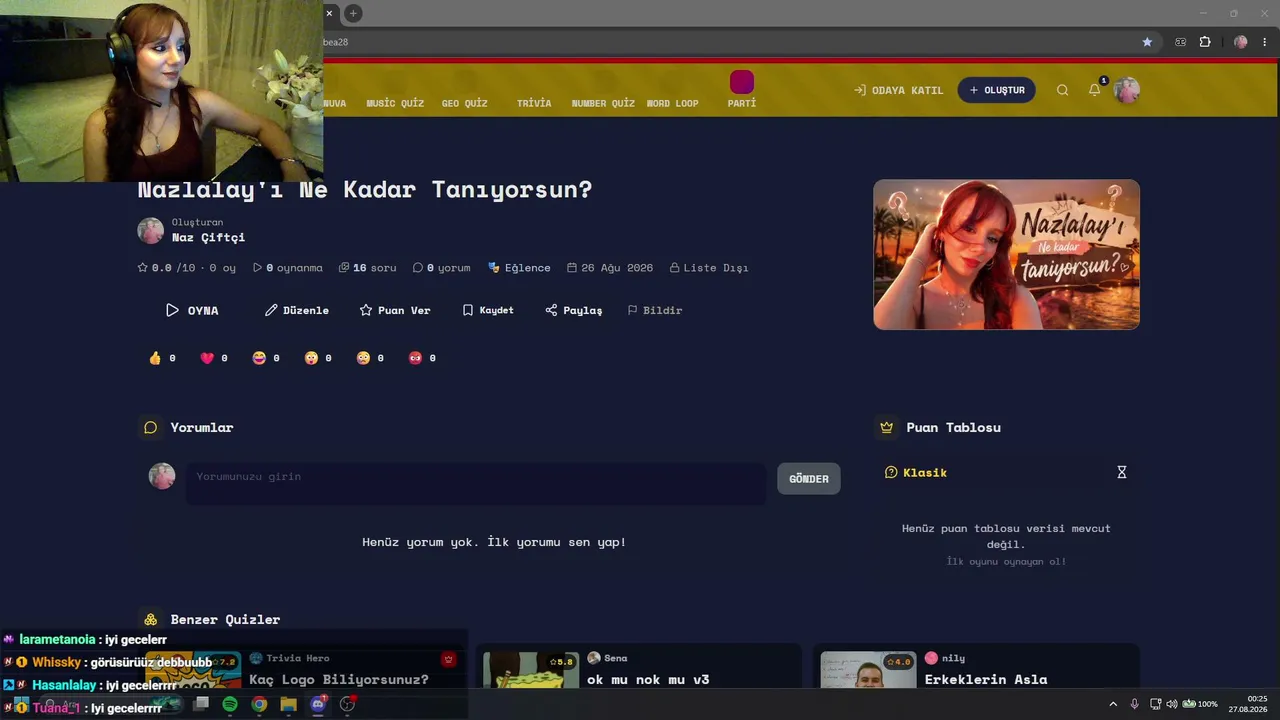Click the 'Liste Dışı' visibility label
This screenshot has height=720, width=1280.
pos(709,268)
